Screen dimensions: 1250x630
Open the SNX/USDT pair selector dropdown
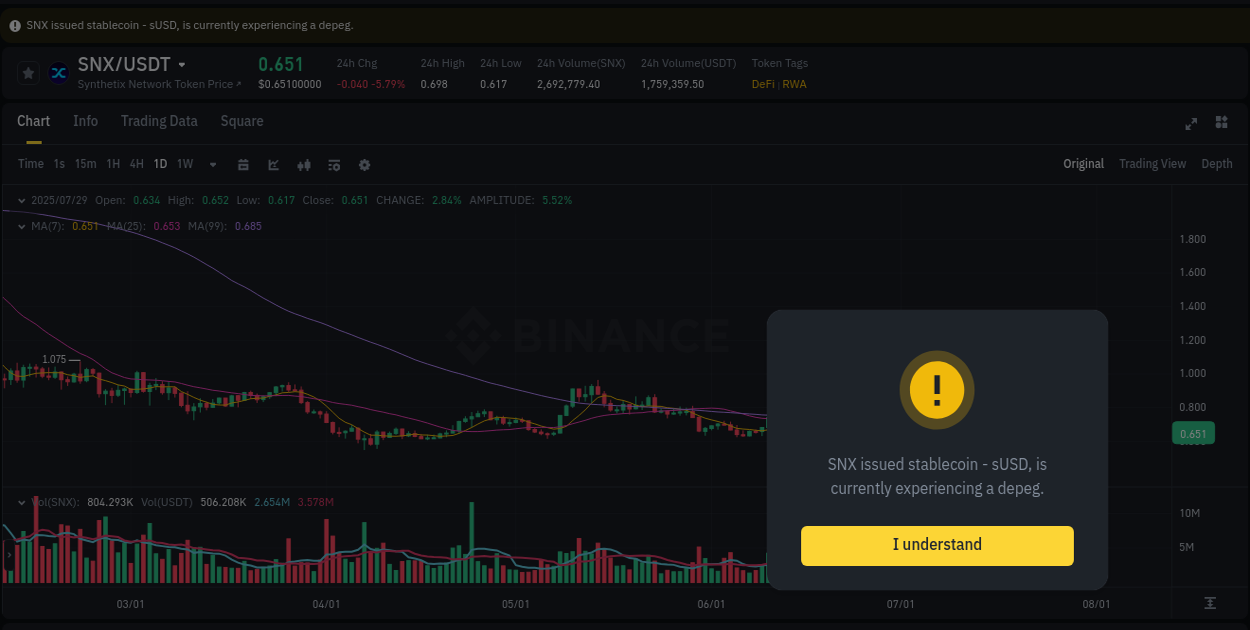click(183, 63)
